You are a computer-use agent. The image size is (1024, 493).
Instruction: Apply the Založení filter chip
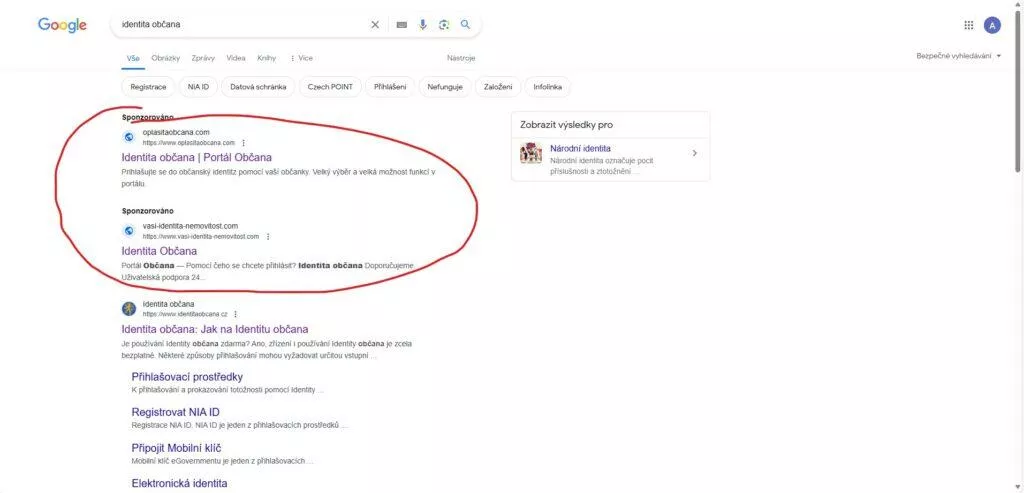pos(498,87)
